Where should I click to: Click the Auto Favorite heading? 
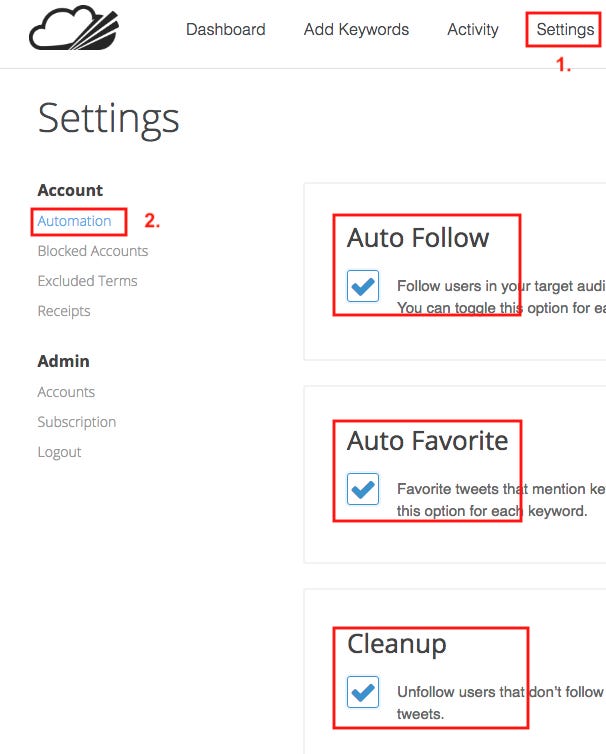[x=428, y=440]
